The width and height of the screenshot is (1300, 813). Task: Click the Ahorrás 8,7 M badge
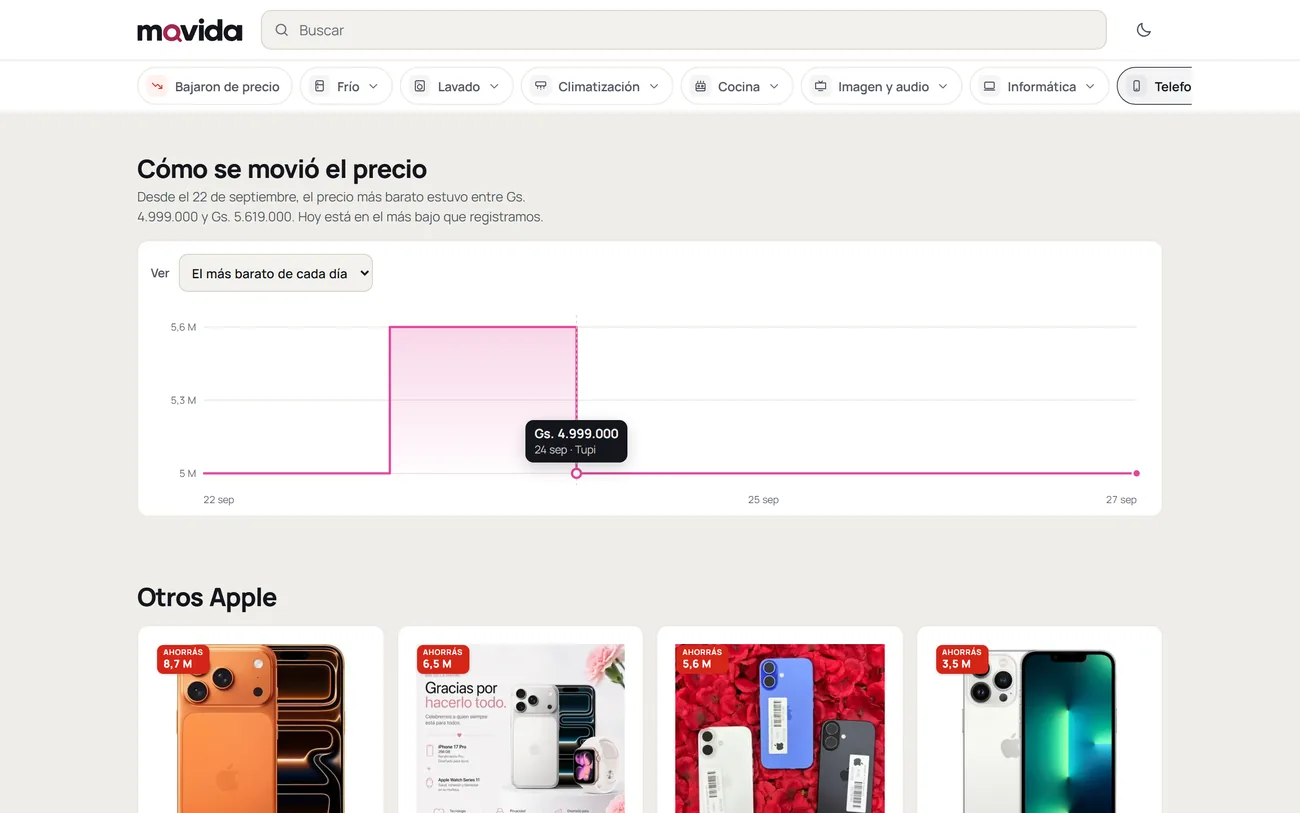pos(183,658)
